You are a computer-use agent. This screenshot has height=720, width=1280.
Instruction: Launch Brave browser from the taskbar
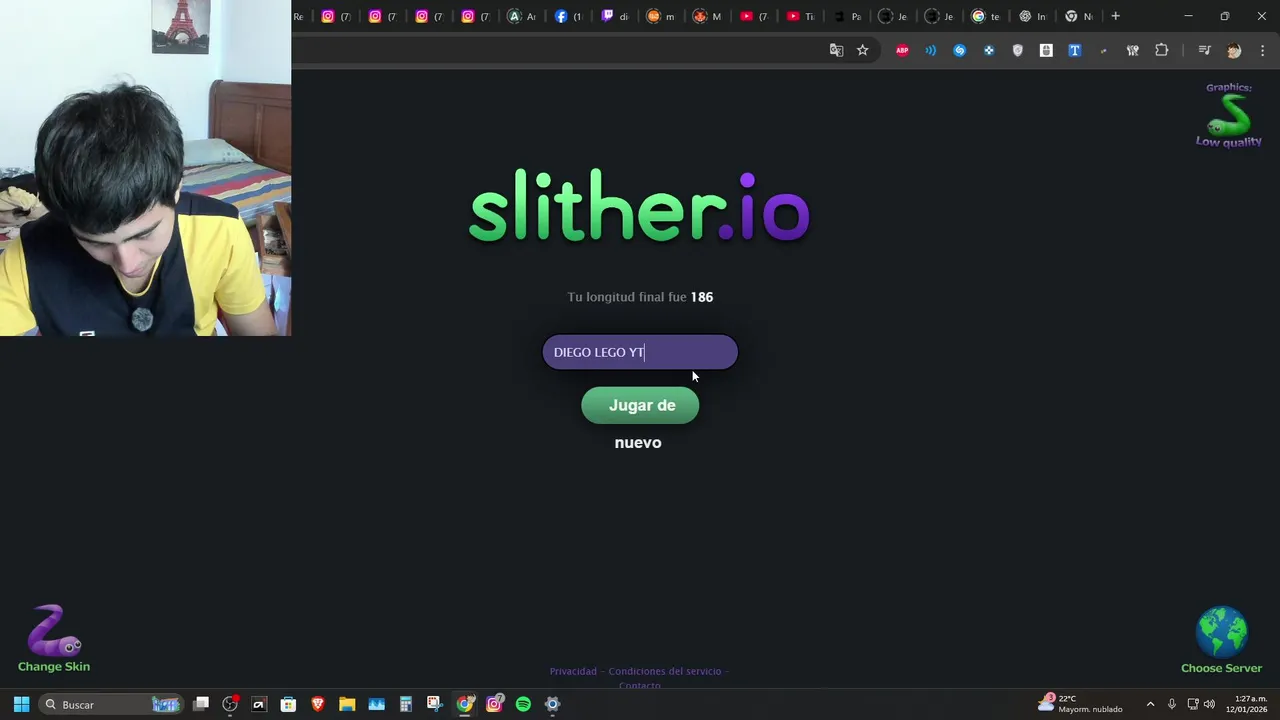318,704
